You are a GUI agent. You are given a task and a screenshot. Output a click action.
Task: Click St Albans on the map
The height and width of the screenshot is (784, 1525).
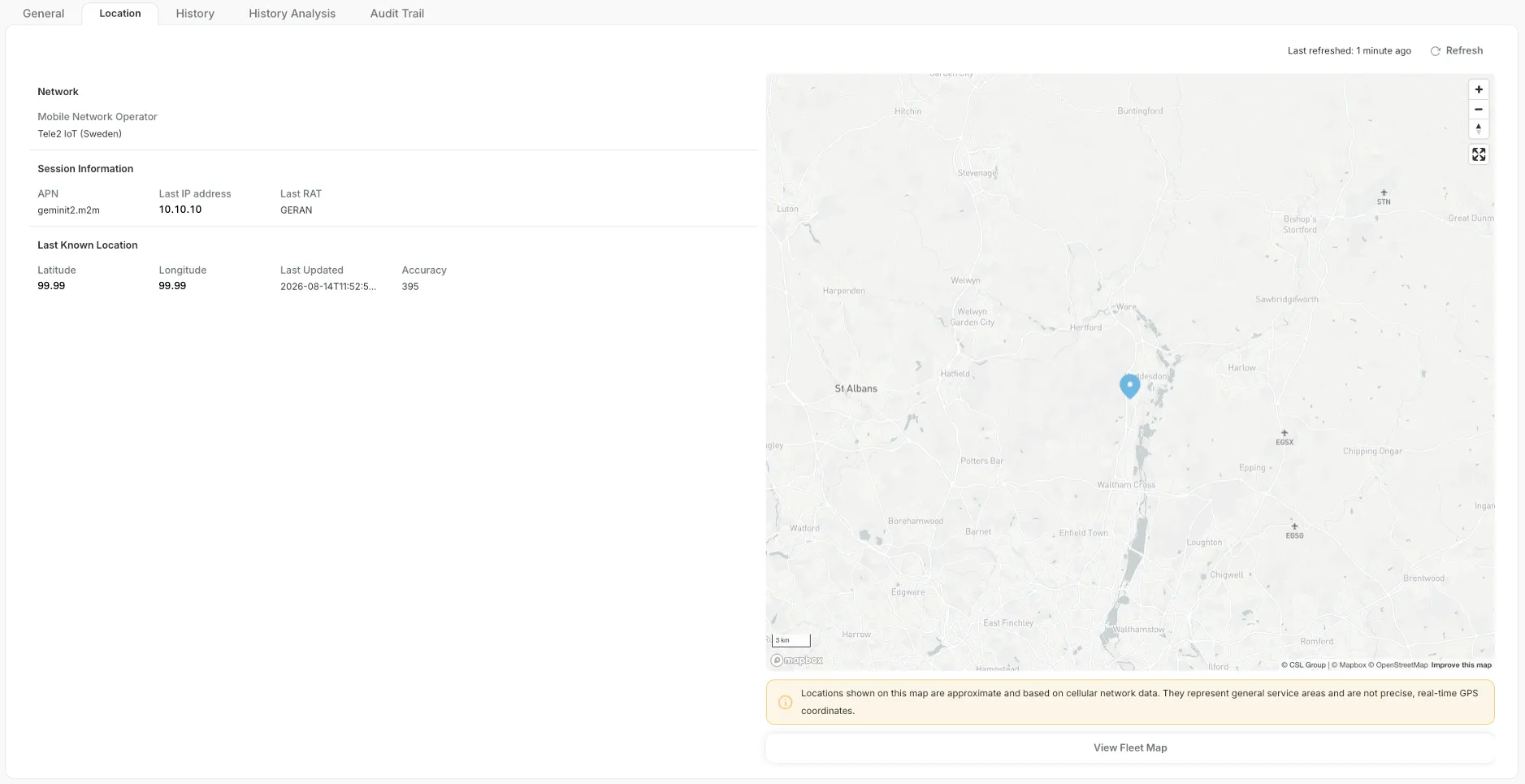pyautogui.click(x=856, y=388)
